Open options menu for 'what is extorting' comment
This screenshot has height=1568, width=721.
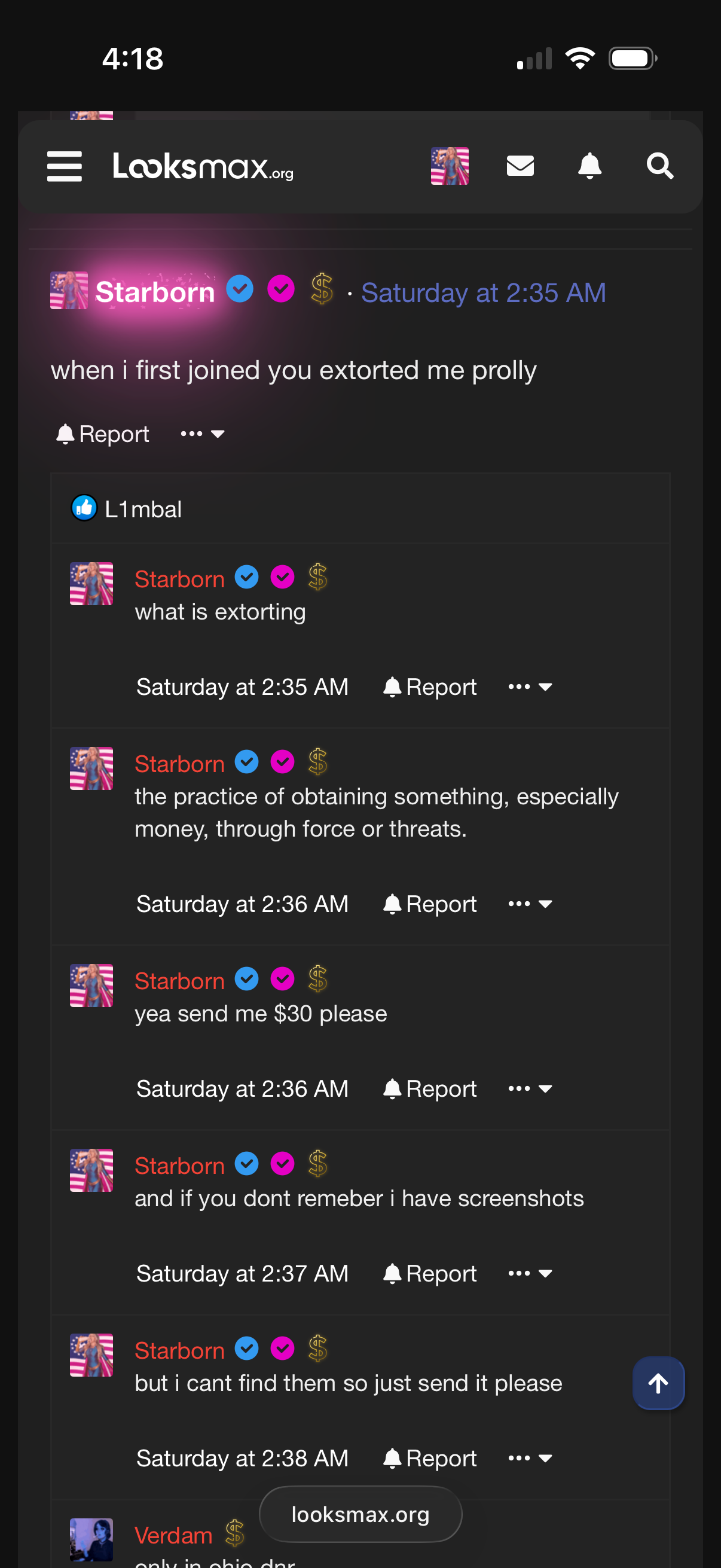pyautogui.click(x=530, y=687)
